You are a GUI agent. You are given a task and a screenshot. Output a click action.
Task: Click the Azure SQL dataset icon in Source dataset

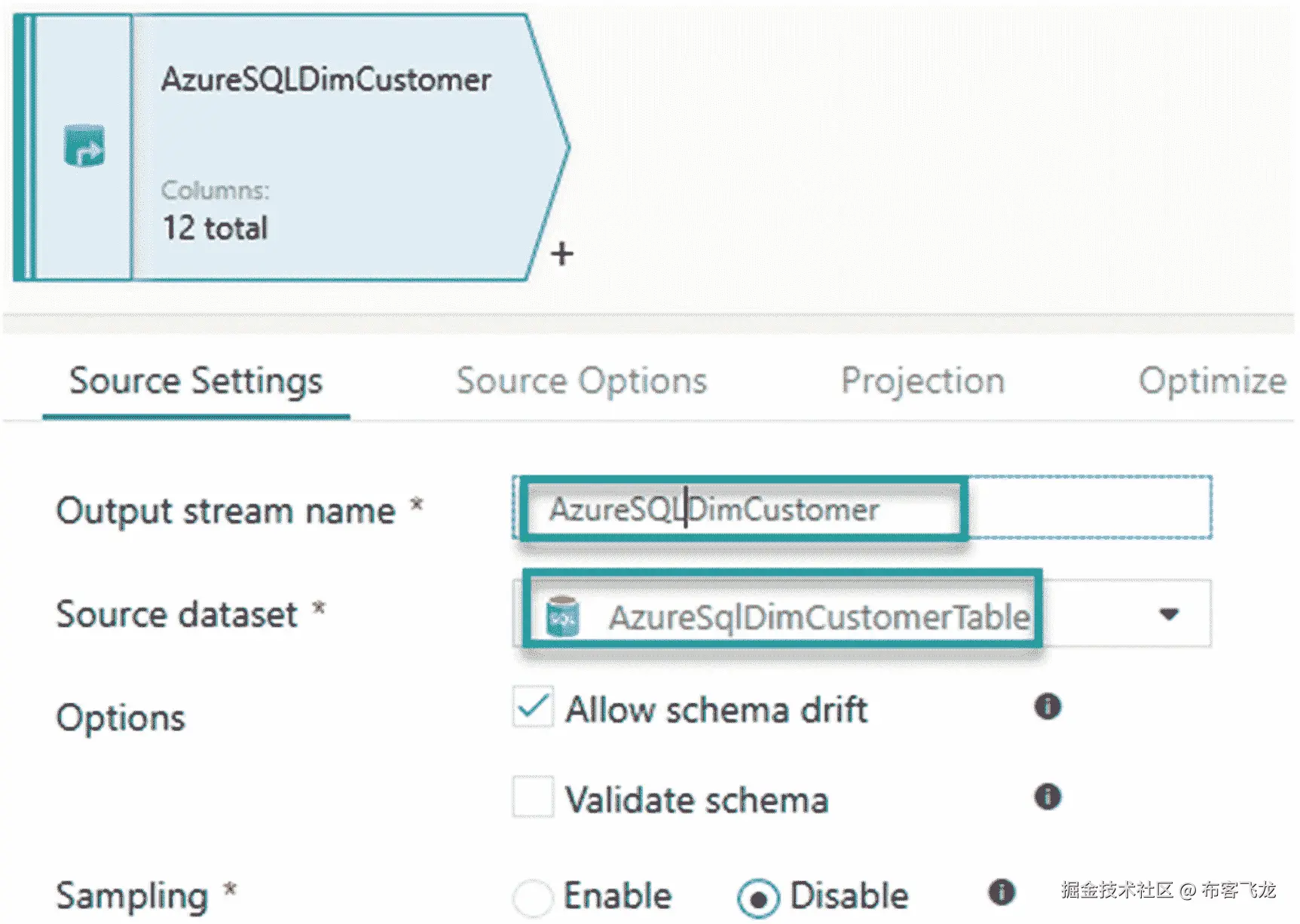[562, 616]
